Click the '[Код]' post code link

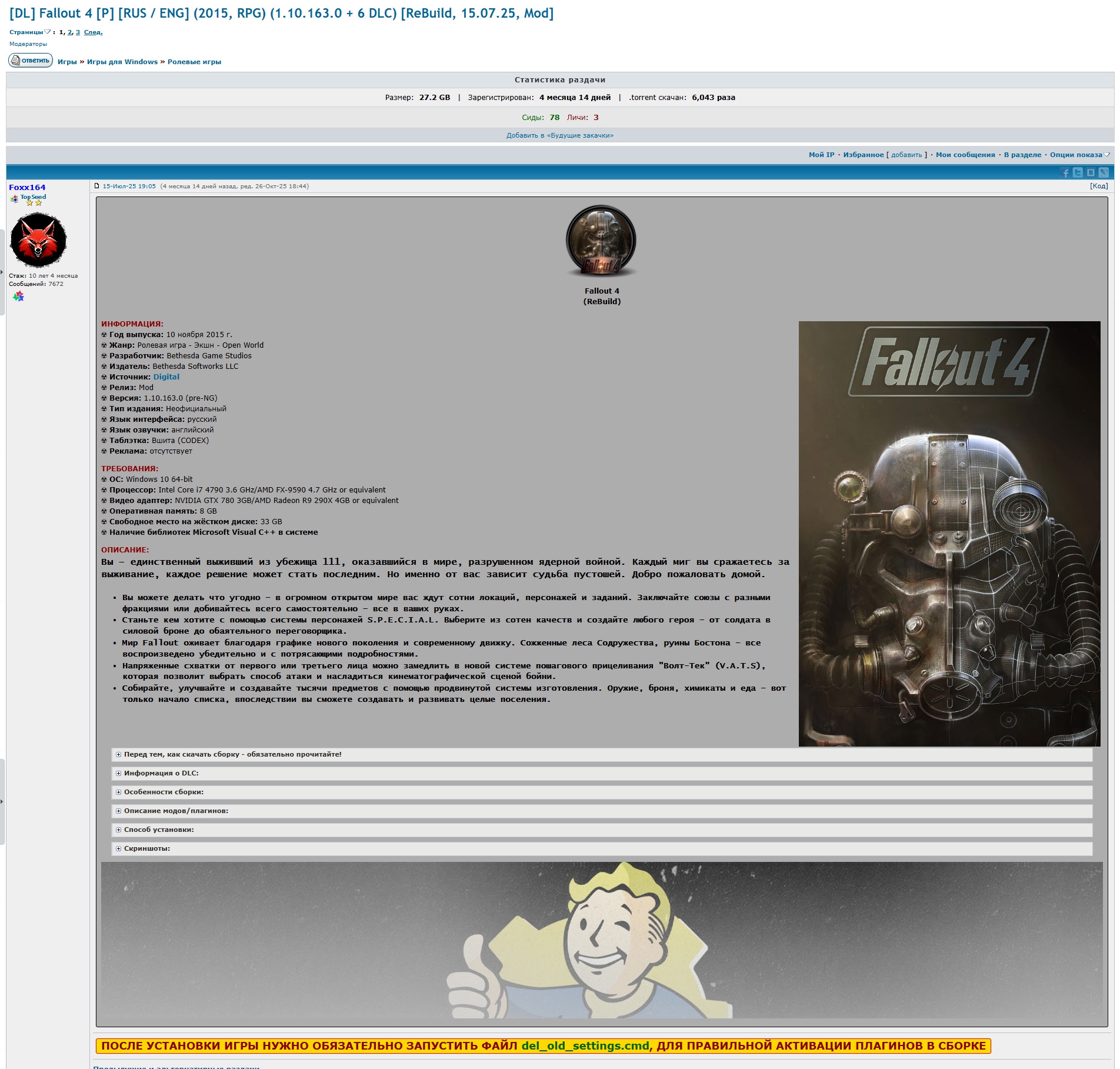click(1099, 186)
